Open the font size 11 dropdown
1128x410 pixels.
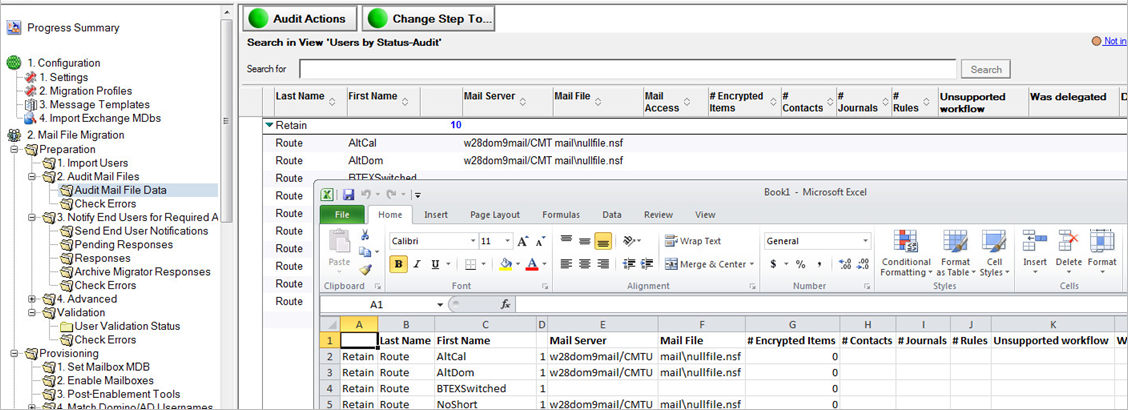click(x=509, y=241)
